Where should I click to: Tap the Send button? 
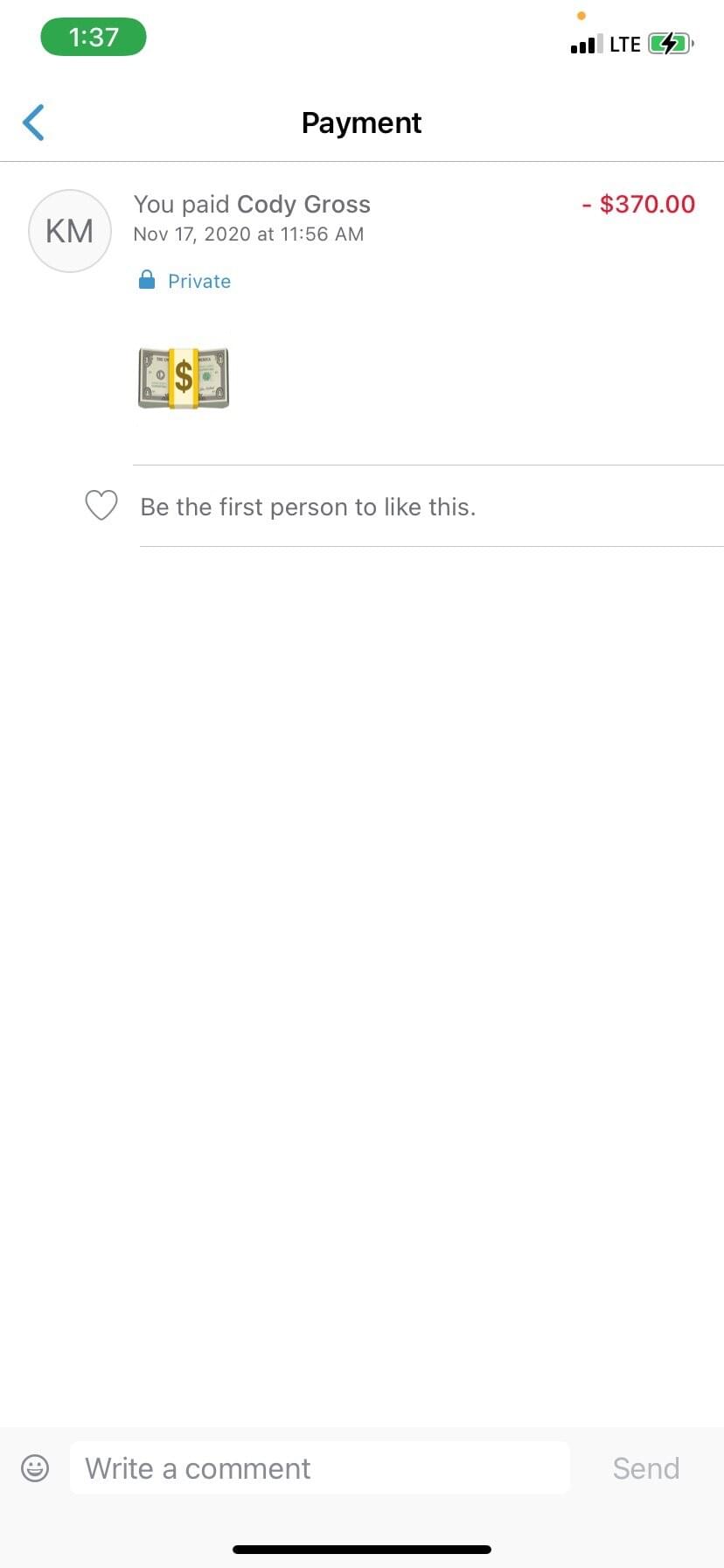(x=646, y=1467)
